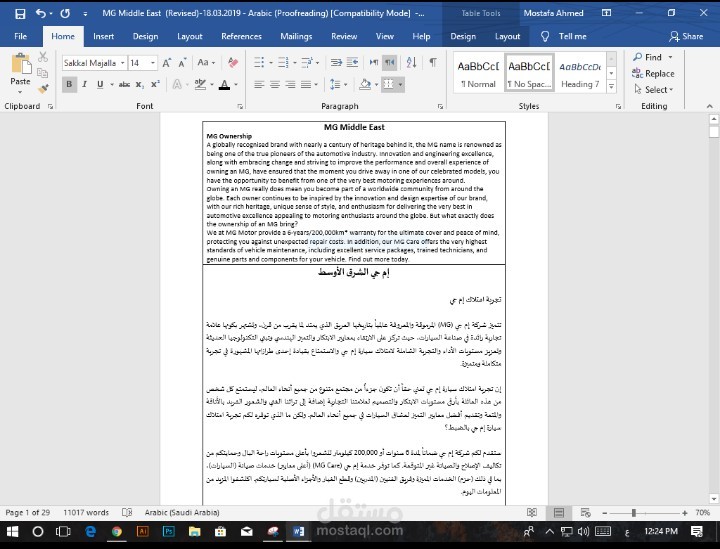Open Ribbon Display Options icon
720x549 pixels.
(x=607, y=13)
